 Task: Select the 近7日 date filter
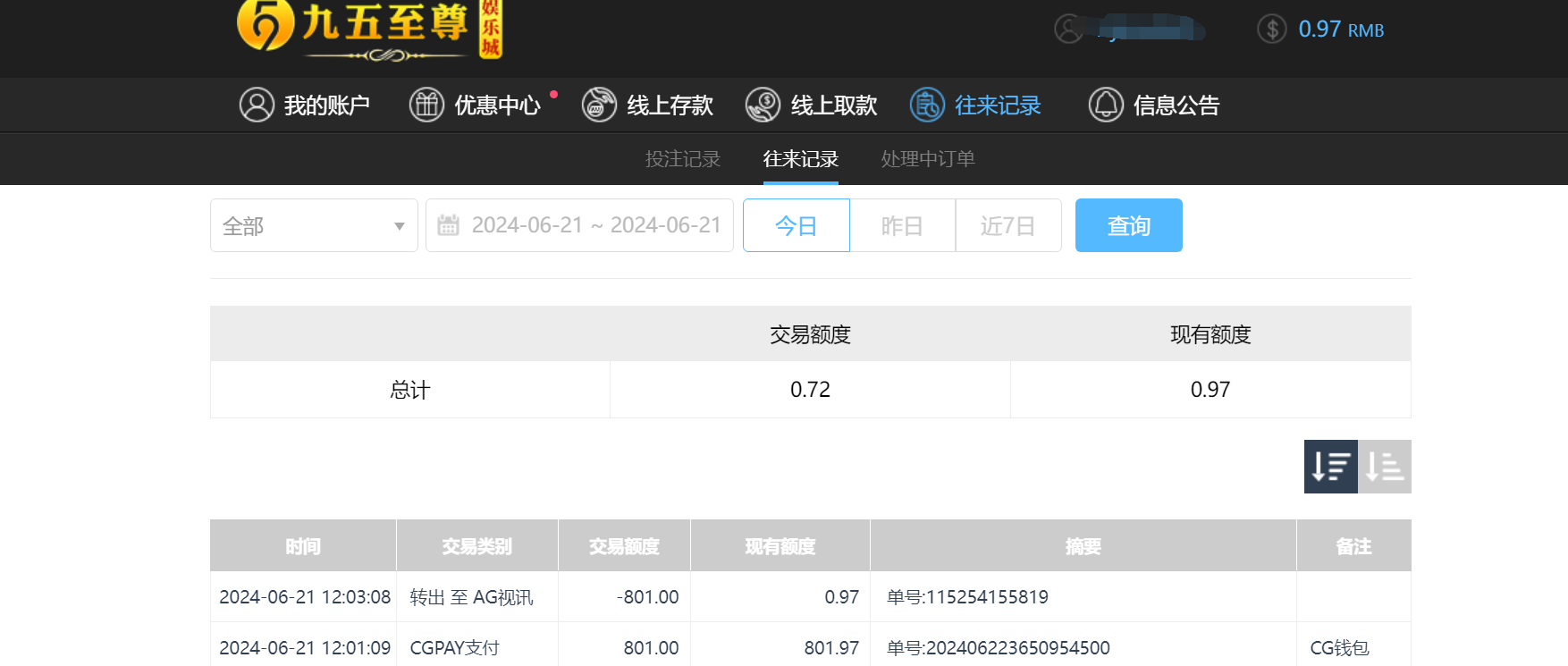[1008, 225]
